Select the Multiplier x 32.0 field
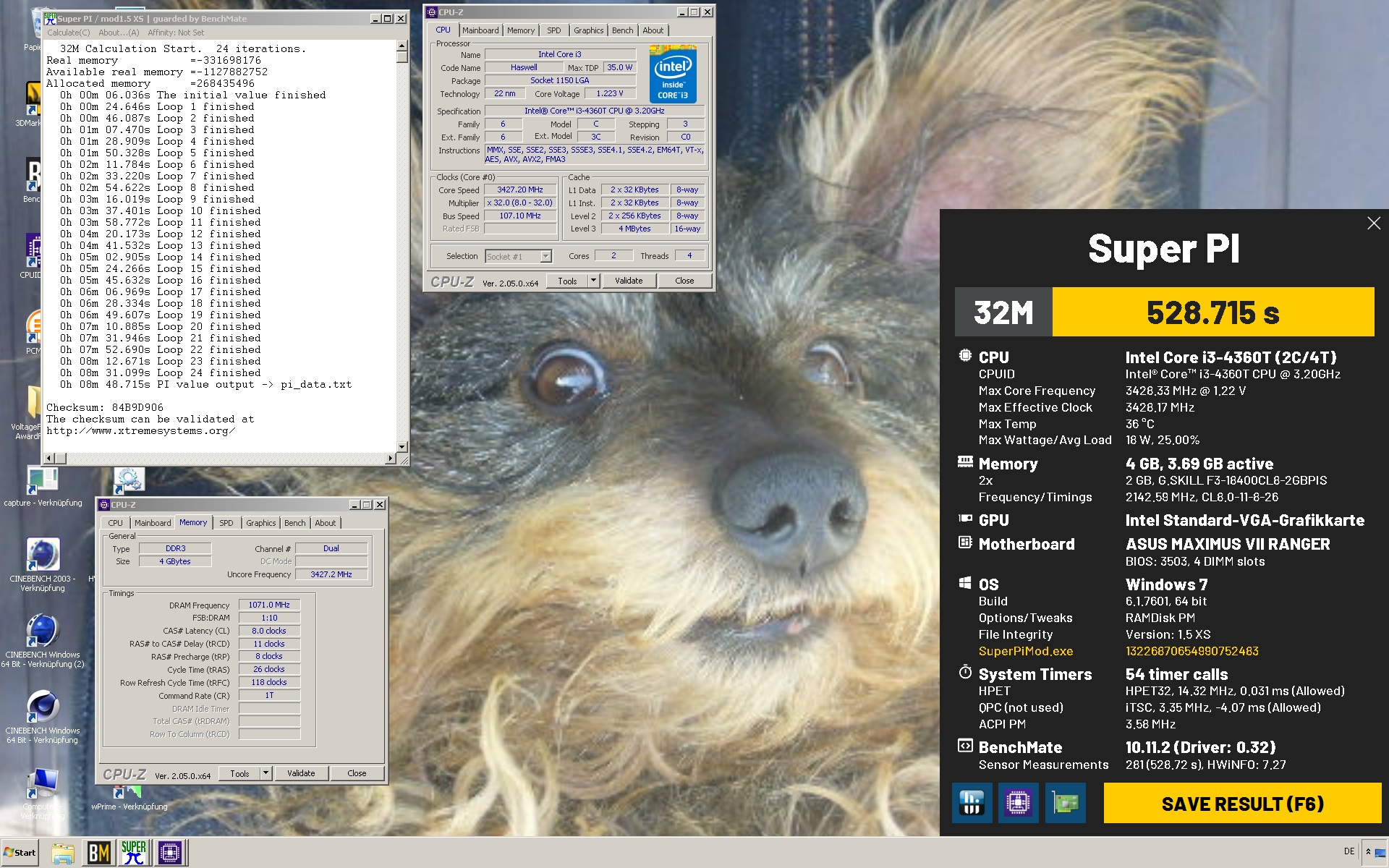This screenshot has width=1389, height=868. click(520, 203)
